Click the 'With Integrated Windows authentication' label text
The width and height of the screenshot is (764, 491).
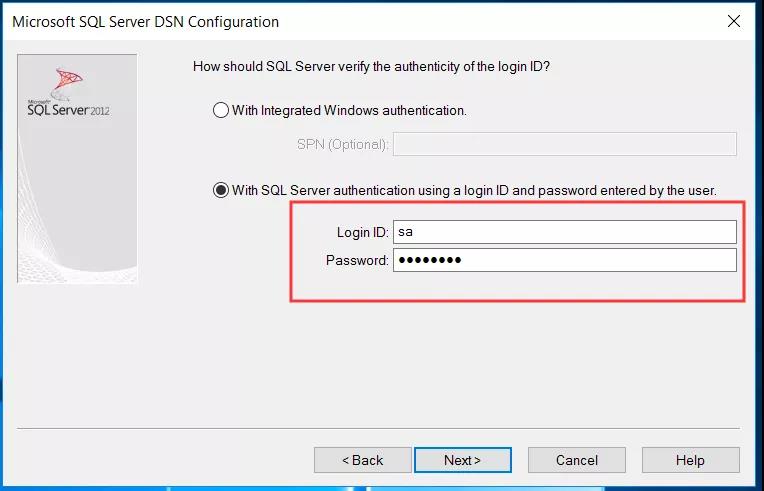click(349, 111)
